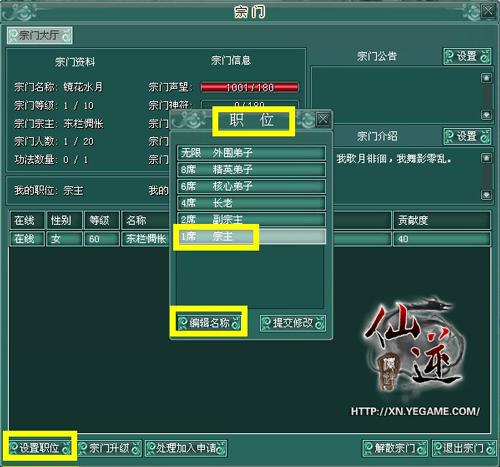This screenshot has height=467, width=500.
Task: Click 设置 next to 宗门公告
Action: coord(467,56)
